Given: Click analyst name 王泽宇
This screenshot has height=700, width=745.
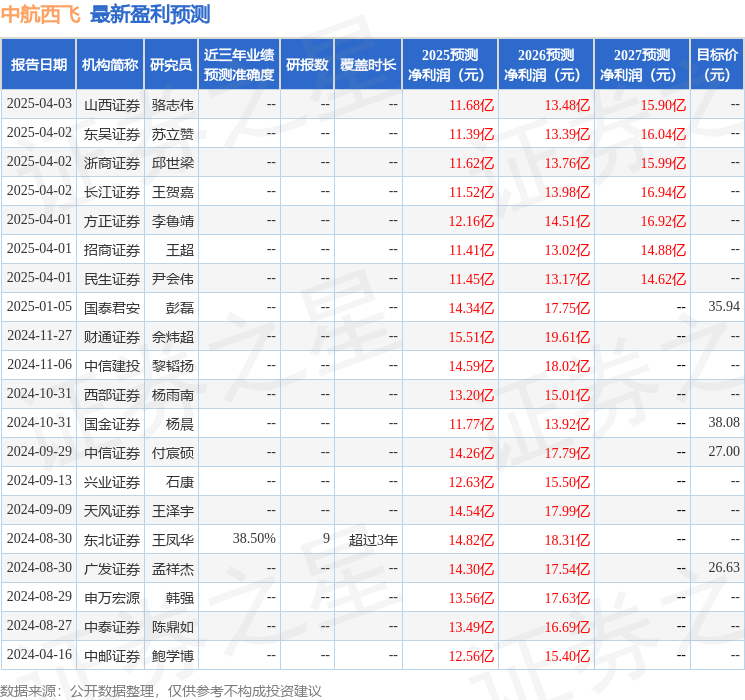Looking at the screenshot, I should coord(172,511).
